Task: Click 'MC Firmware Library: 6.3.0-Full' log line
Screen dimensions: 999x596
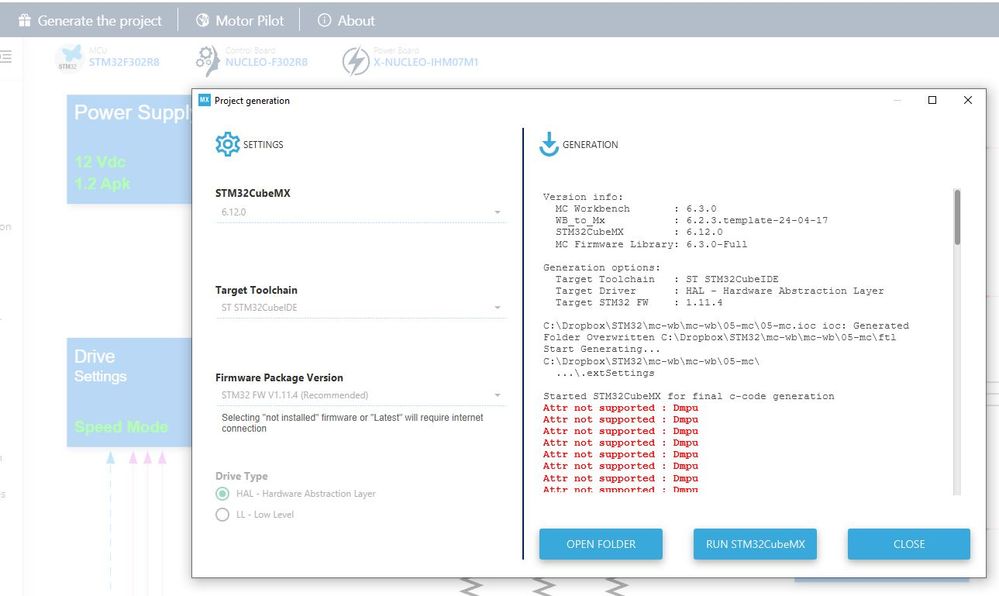Action: (651, 244)
